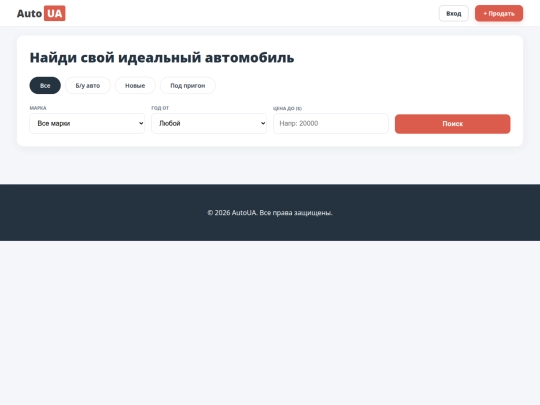Click the МАРКА field label
Image resolution: width=540 pixels, height=405 pixels.
coord(38,108)
